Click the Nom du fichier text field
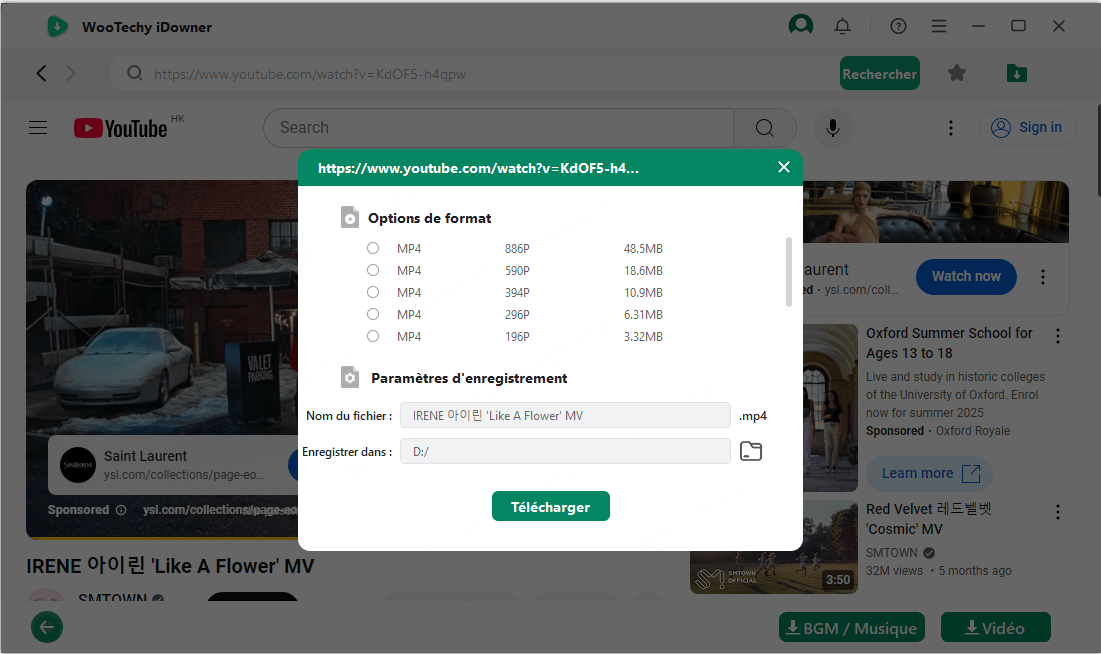Image resolution: width=1101 pixels, height=654 pixels. coord(565,416)
